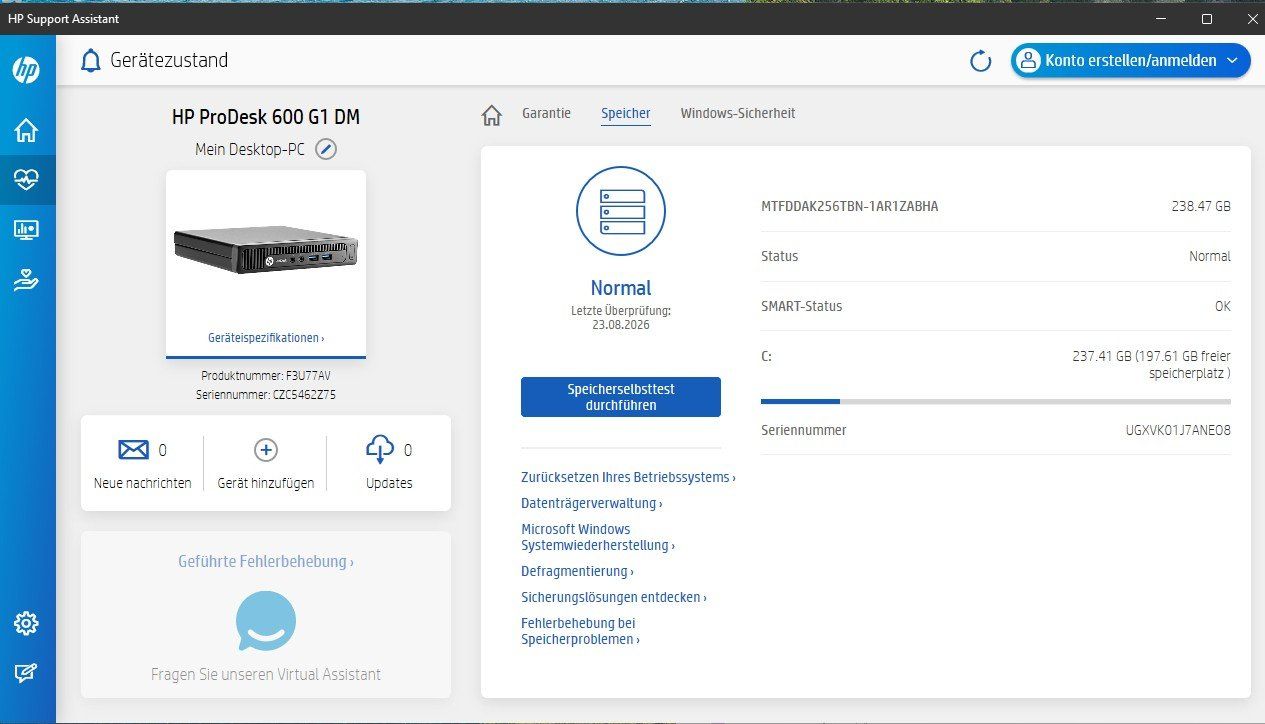The image size is (1265, 724).
Task: Click the SMART-Status OK value
Action: [1222, 306]
